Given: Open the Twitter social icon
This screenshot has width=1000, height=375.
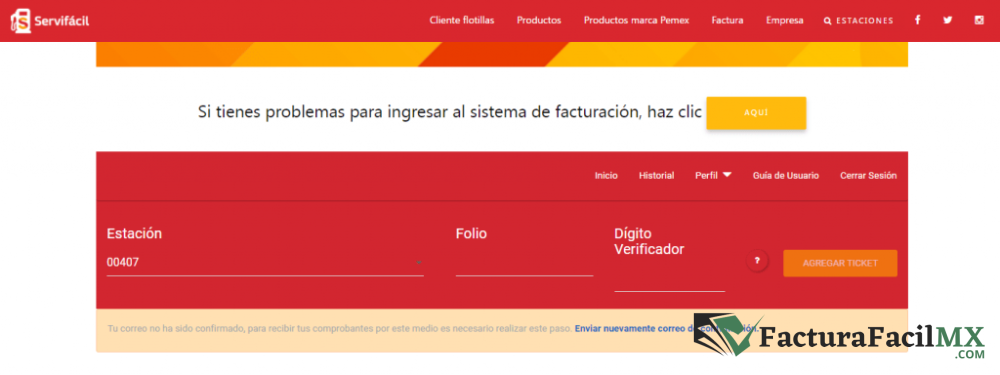Looking at the screenshot, I should click(x=948, y=20).
